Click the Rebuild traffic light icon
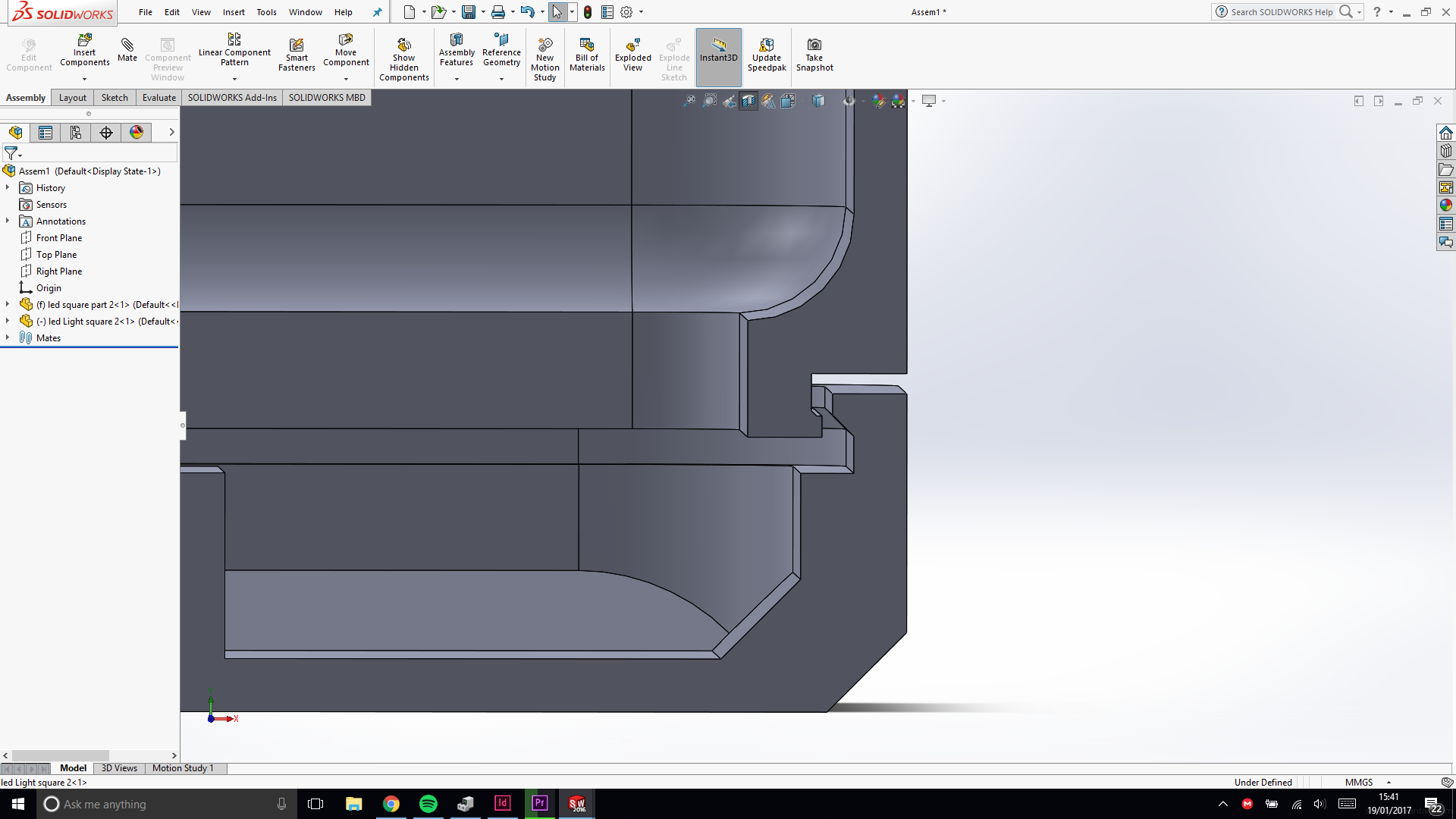The width and height of the screenshot is (1456, 819). tap(588, 12)
